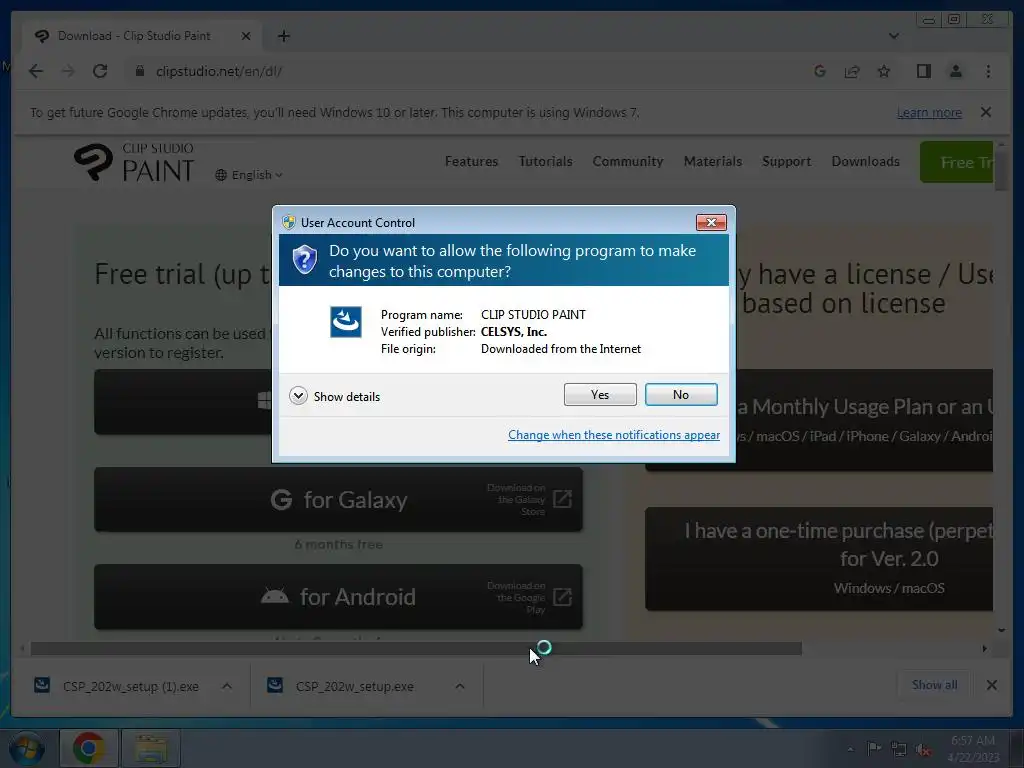Viewport: 1024px width, 768px height.
Task: Click the horizontal scrollbar of the page
Action: coord(416,648)
